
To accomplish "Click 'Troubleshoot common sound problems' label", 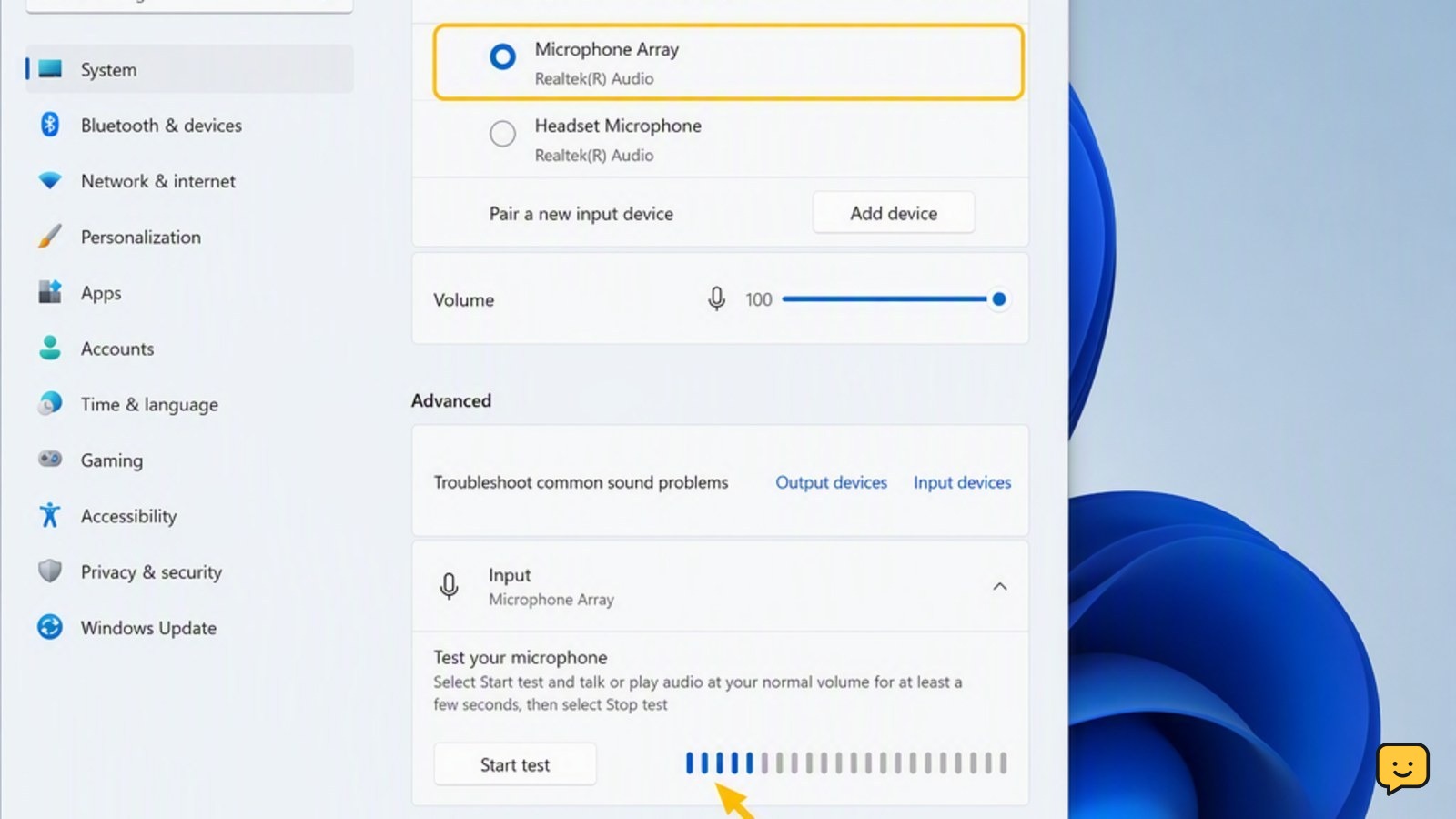I will 581,482.
